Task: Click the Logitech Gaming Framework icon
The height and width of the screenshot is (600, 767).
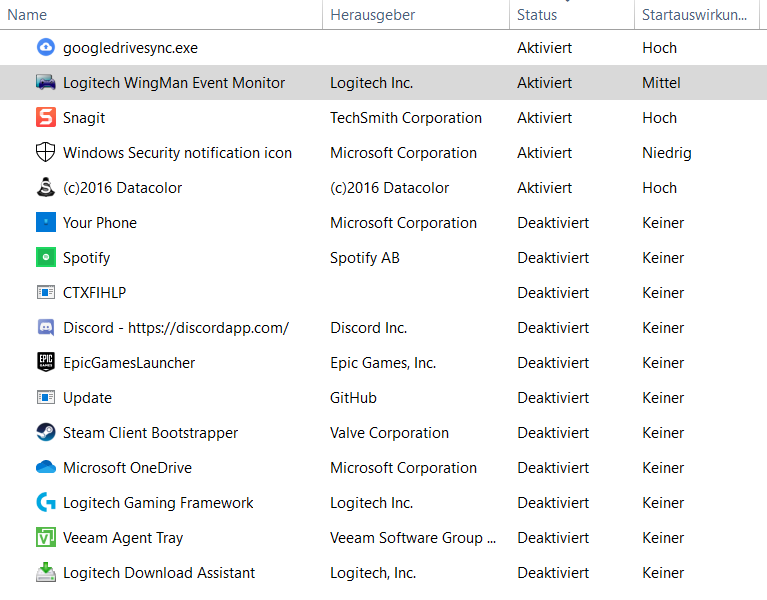Action: click(x=45, y=502)
